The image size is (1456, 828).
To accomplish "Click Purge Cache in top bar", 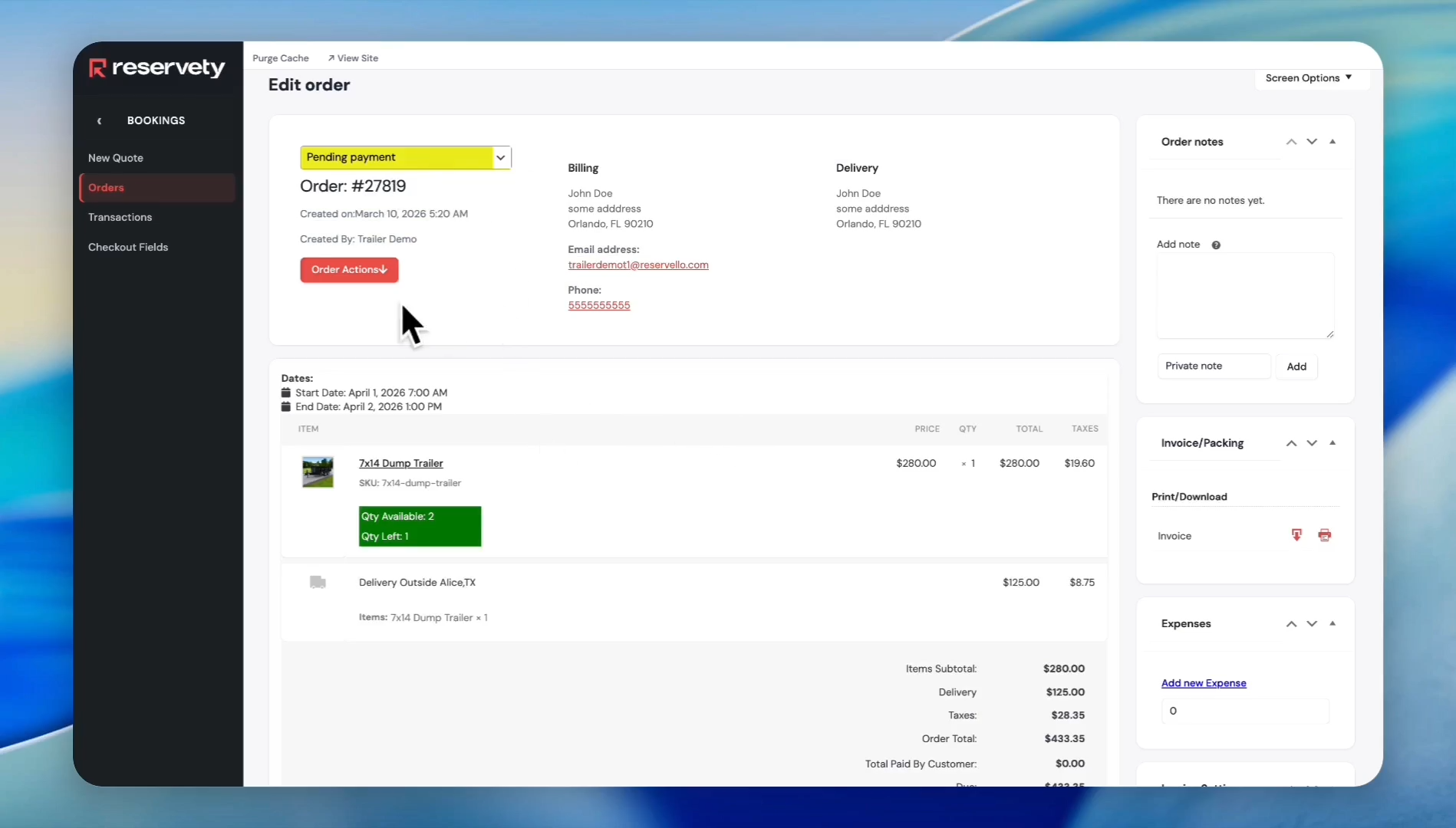I will 281,58.
